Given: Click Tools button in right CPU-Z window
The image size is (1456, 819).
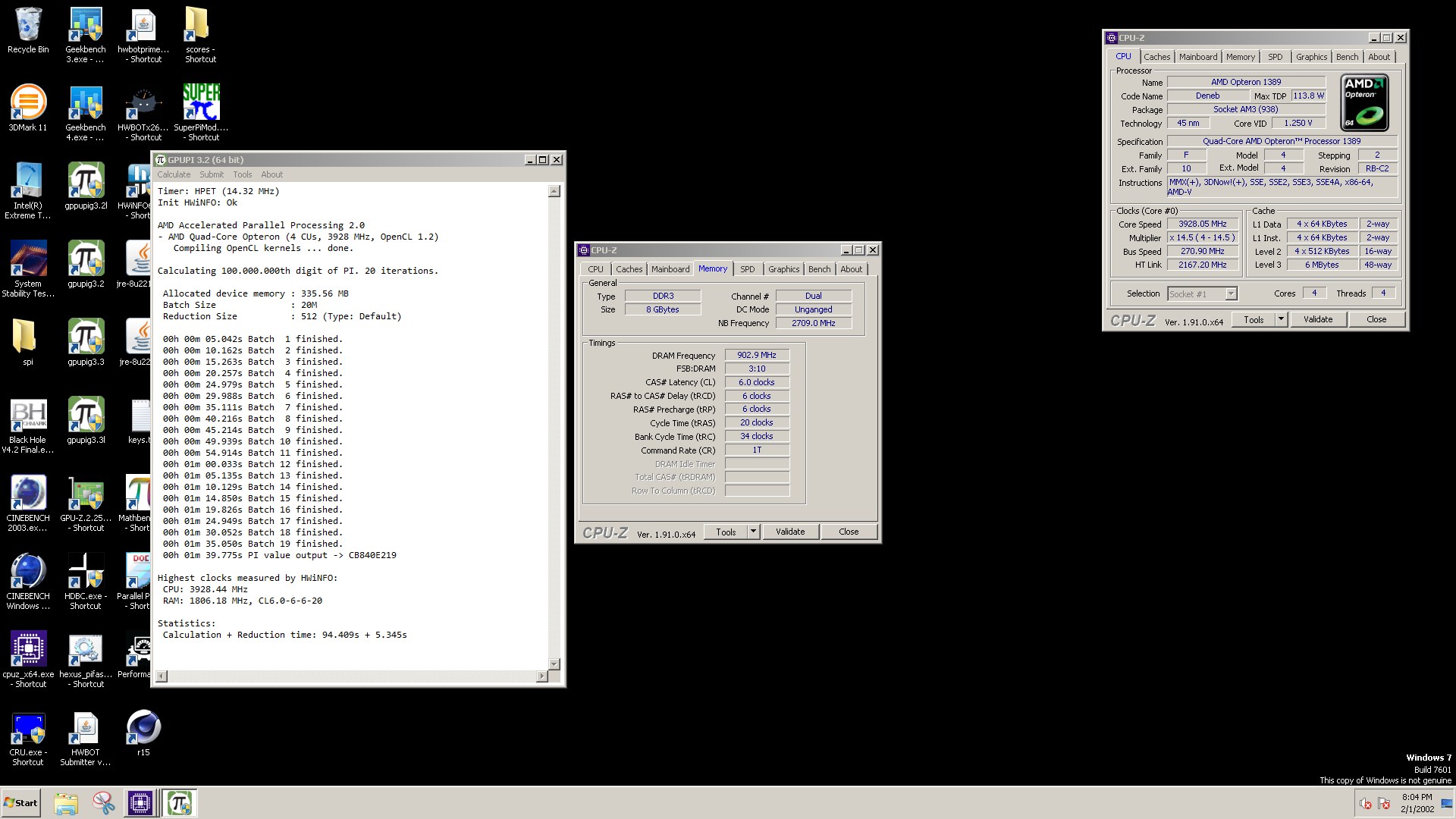Looking at the screenshot, I should (x=1254, y=319).
